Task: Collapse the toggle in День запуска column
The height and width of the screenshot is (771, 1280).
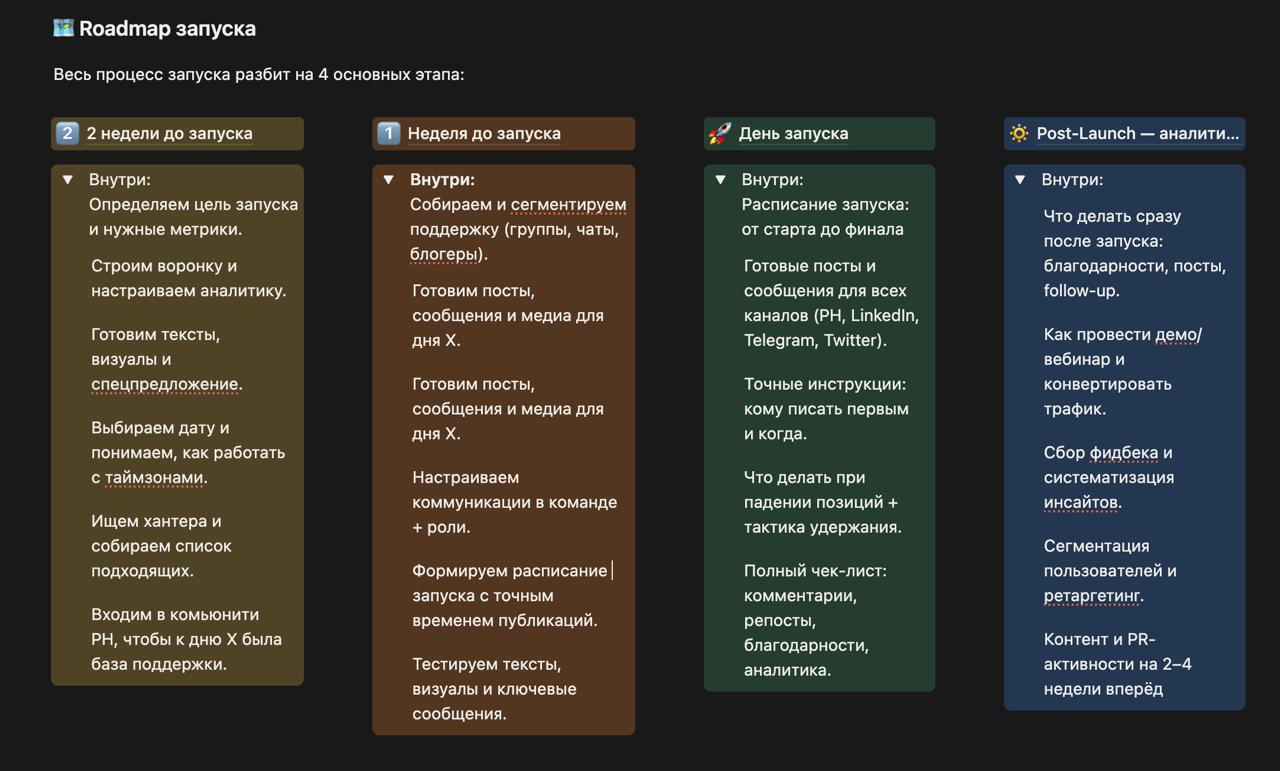Action: pos(720,180)
